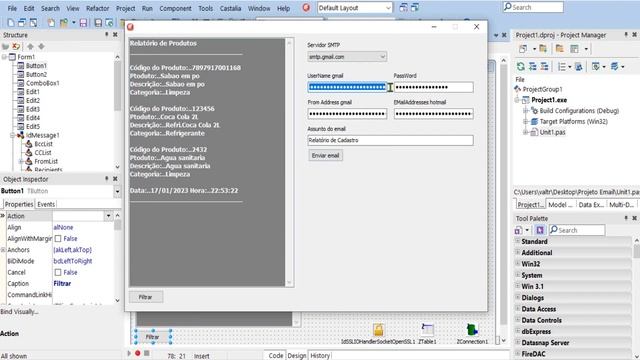Switch to the Events tab
This screenshot has width=640, height=360.
(x=46, y=204)
